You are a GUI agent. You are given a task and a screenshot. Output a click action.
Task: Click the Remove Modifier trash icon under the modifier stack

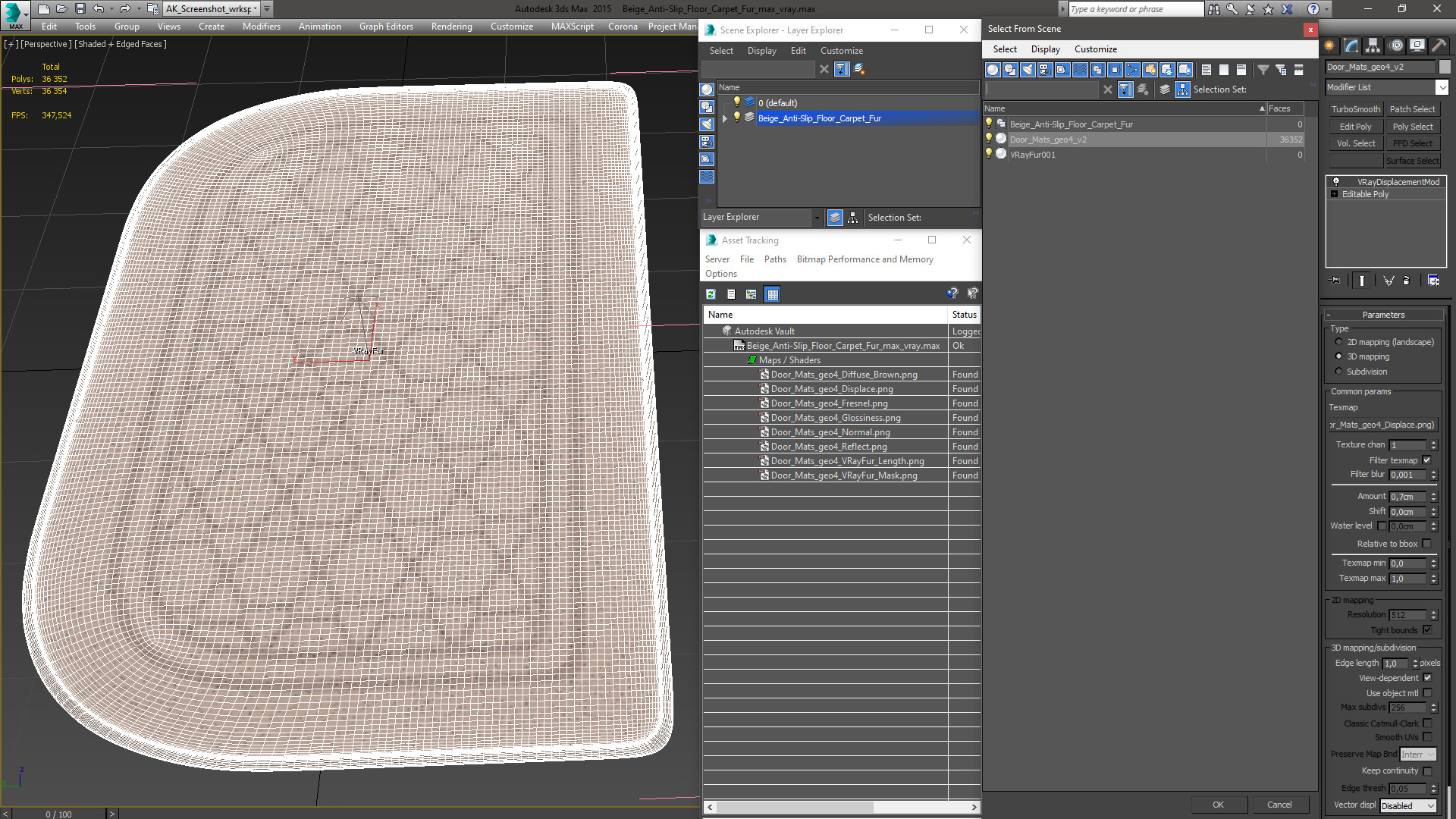[1407, 281]
